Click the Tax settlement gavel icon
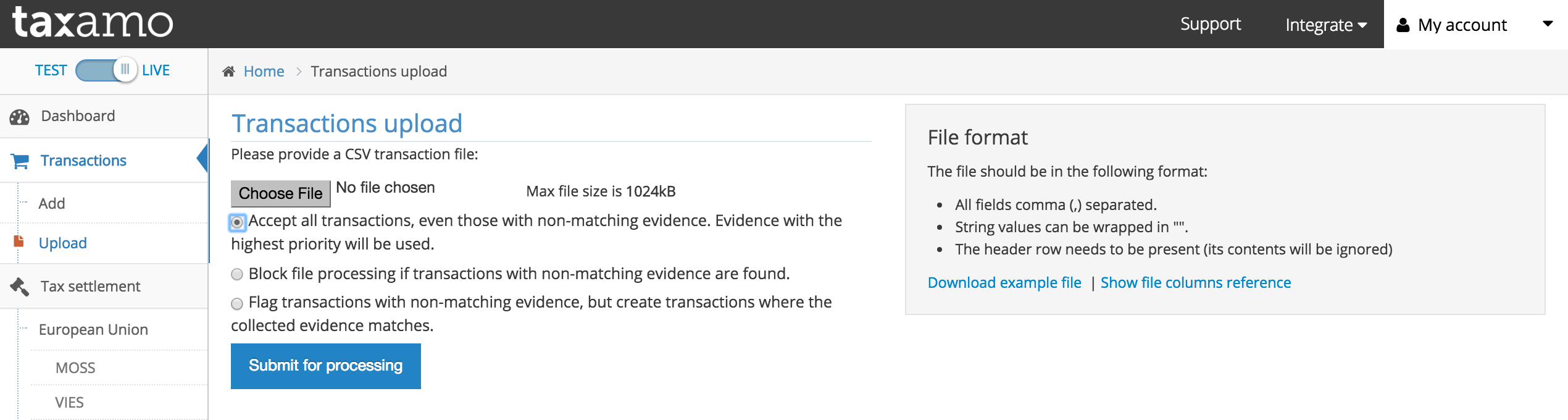Image resolution: width=1568 pixels, height=420 pixels. coord(20,287)
